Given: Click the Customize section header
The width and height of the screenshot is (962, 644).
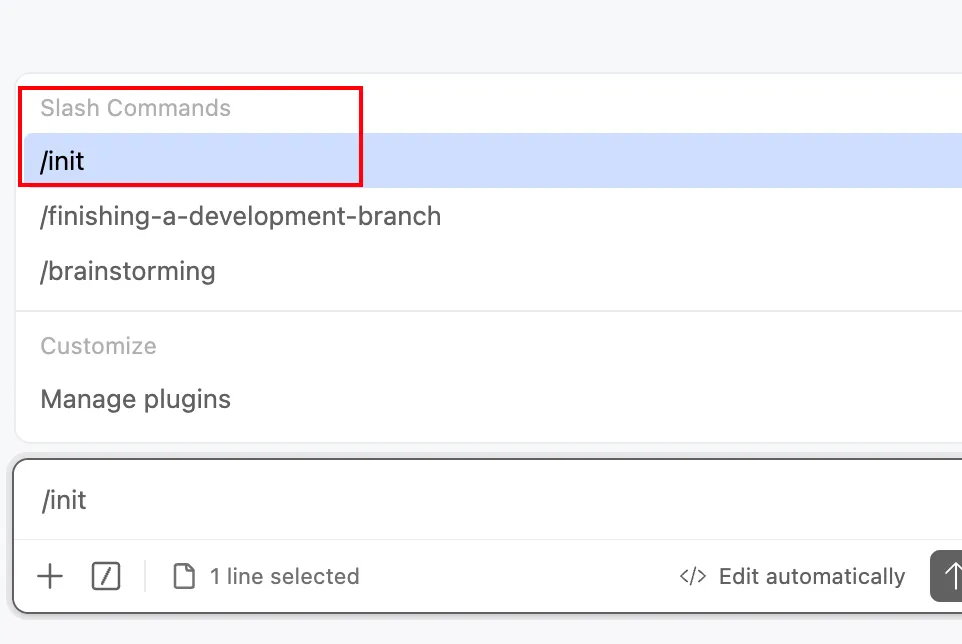Looking at the screenshot, I should coord(99,346).
